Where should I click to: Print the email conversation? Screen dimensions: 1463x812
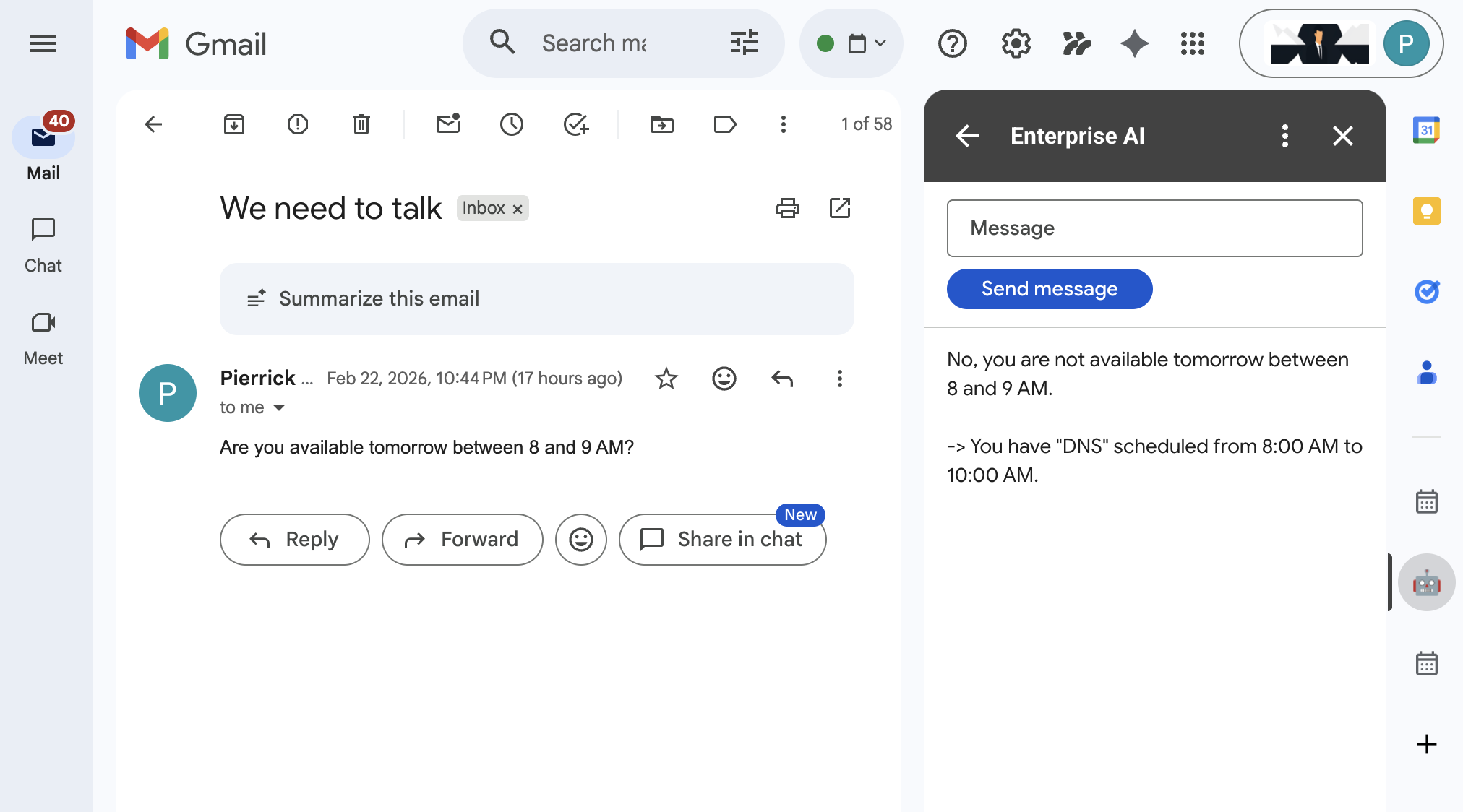tap(787, 208)
